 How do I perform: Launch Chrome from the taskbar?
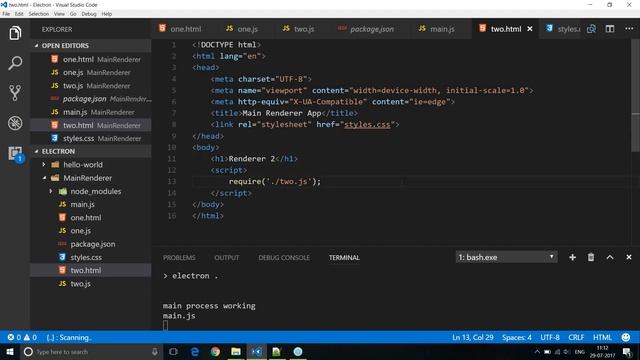tap(215, 352)
